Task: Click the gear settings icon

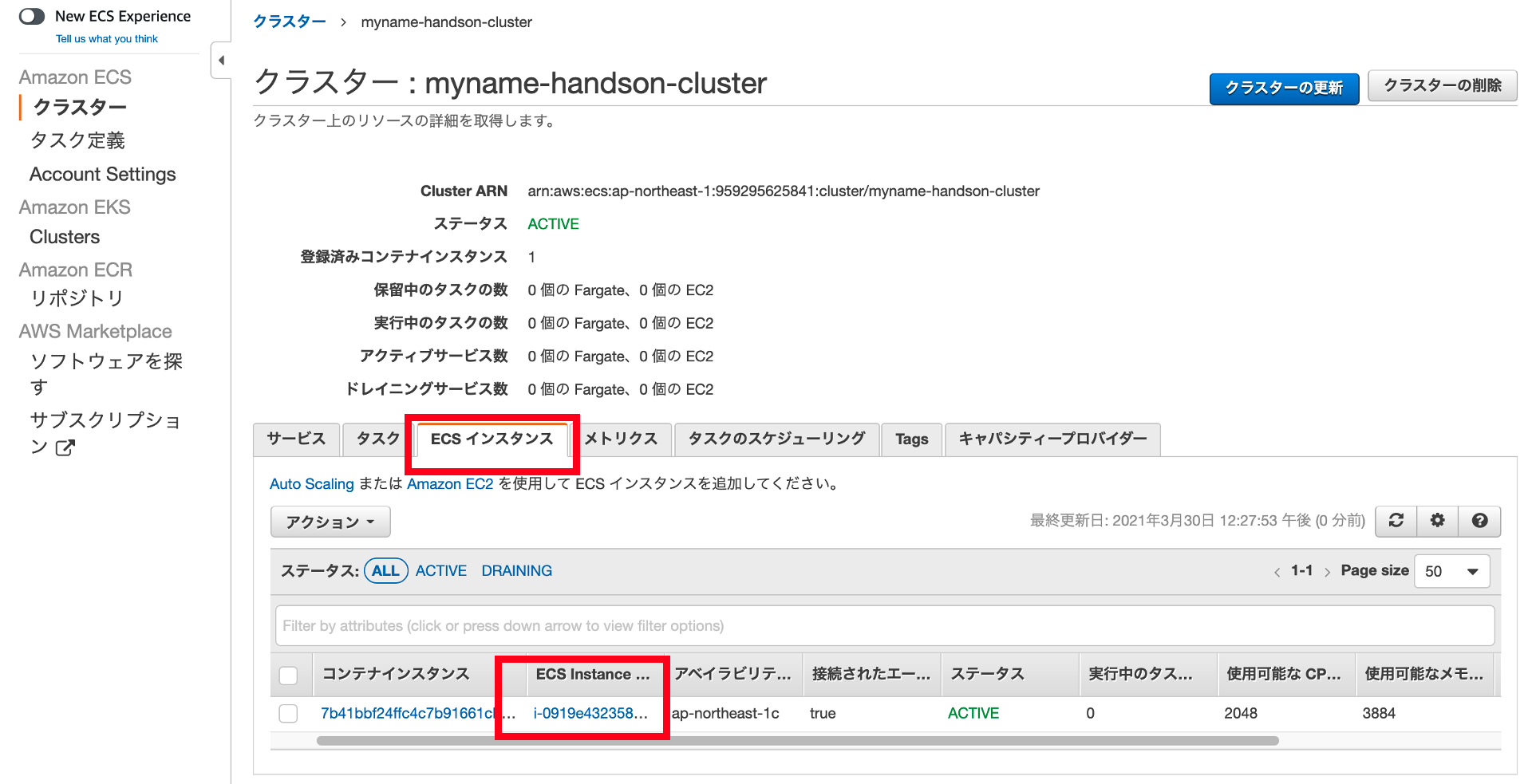Action: (1437, 521)
